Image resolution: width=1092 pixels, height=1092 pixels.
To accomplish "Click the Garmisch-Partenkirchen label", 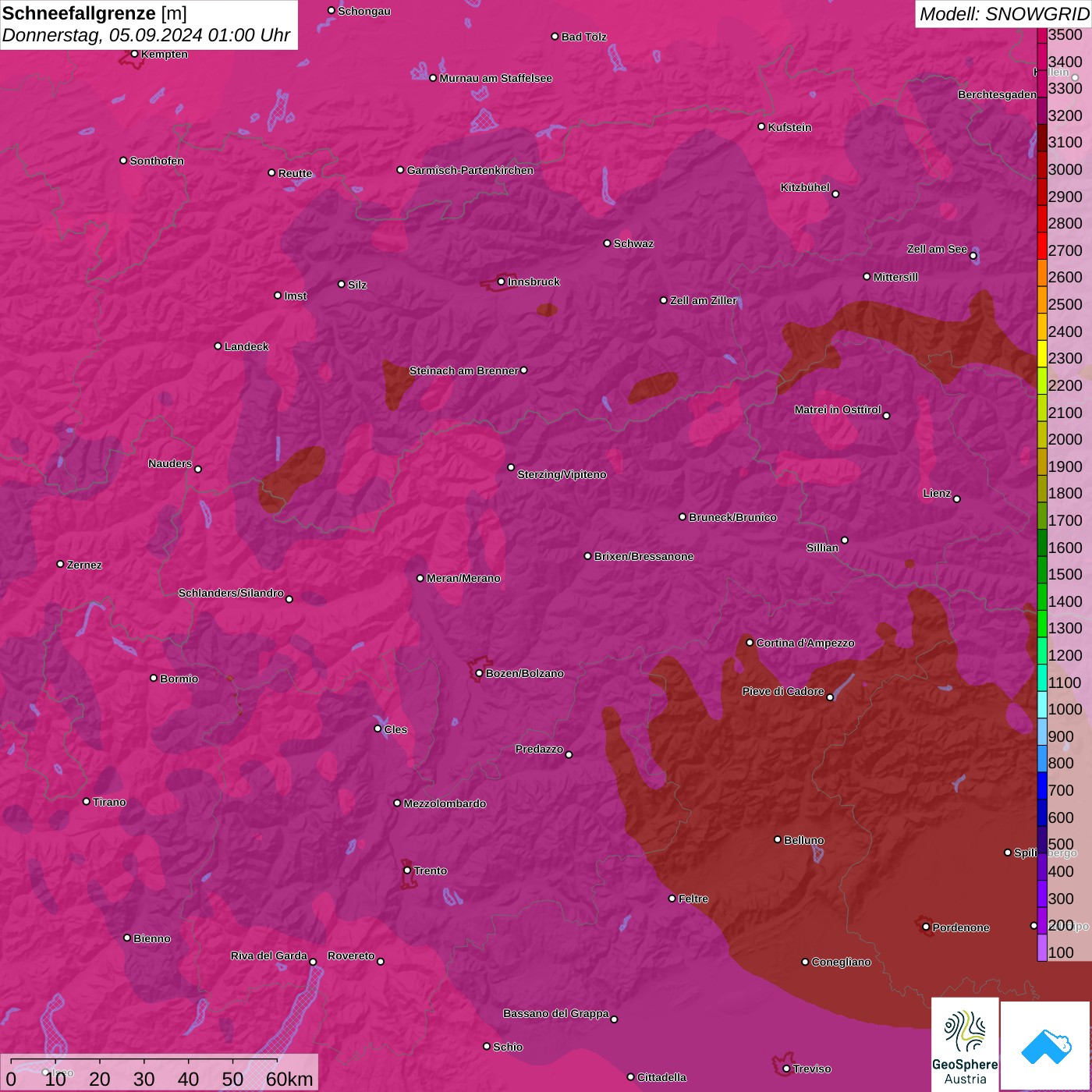I will 470,170.
